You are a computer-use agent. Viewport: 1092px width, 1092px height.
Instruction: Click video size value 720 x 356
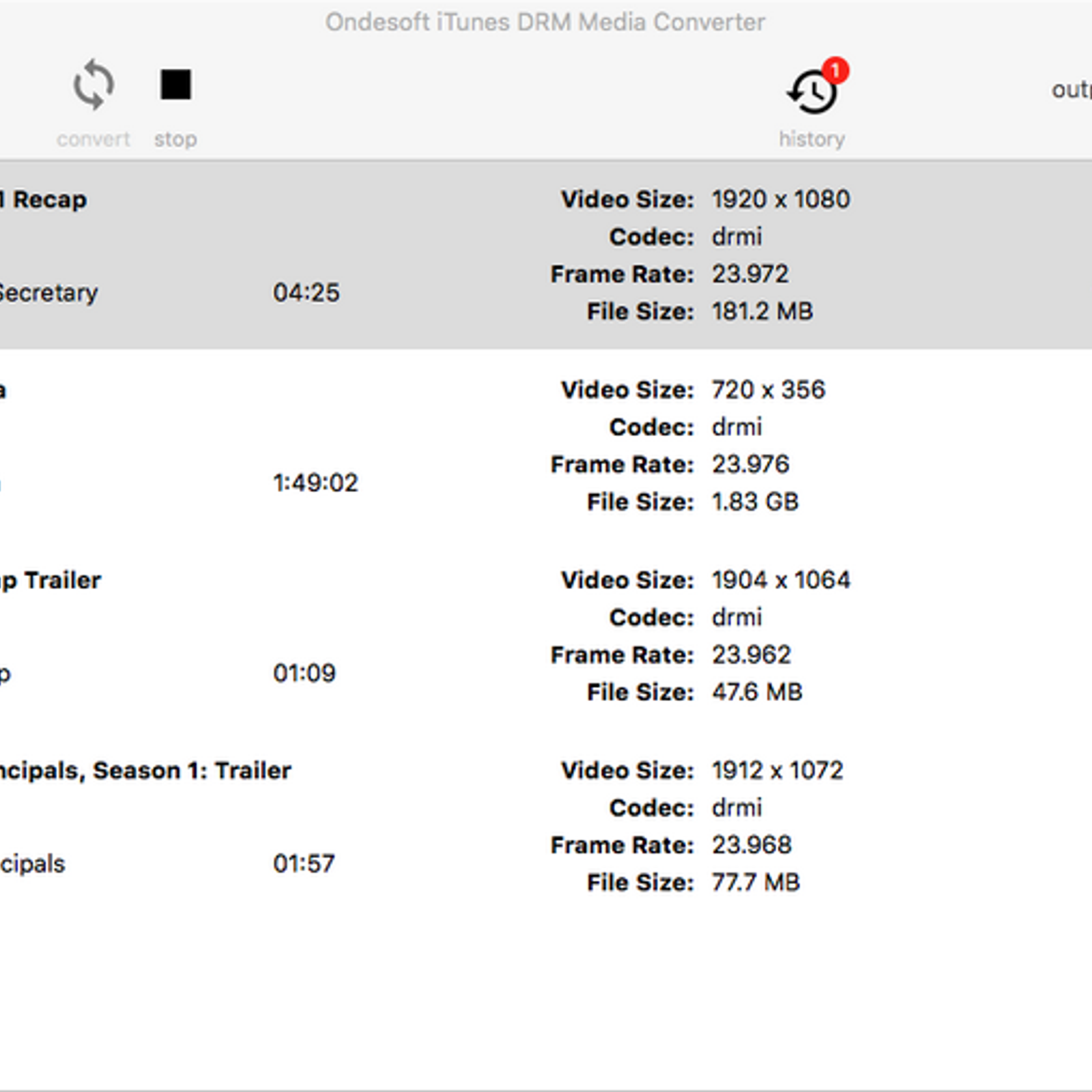(x=768, y=390)
